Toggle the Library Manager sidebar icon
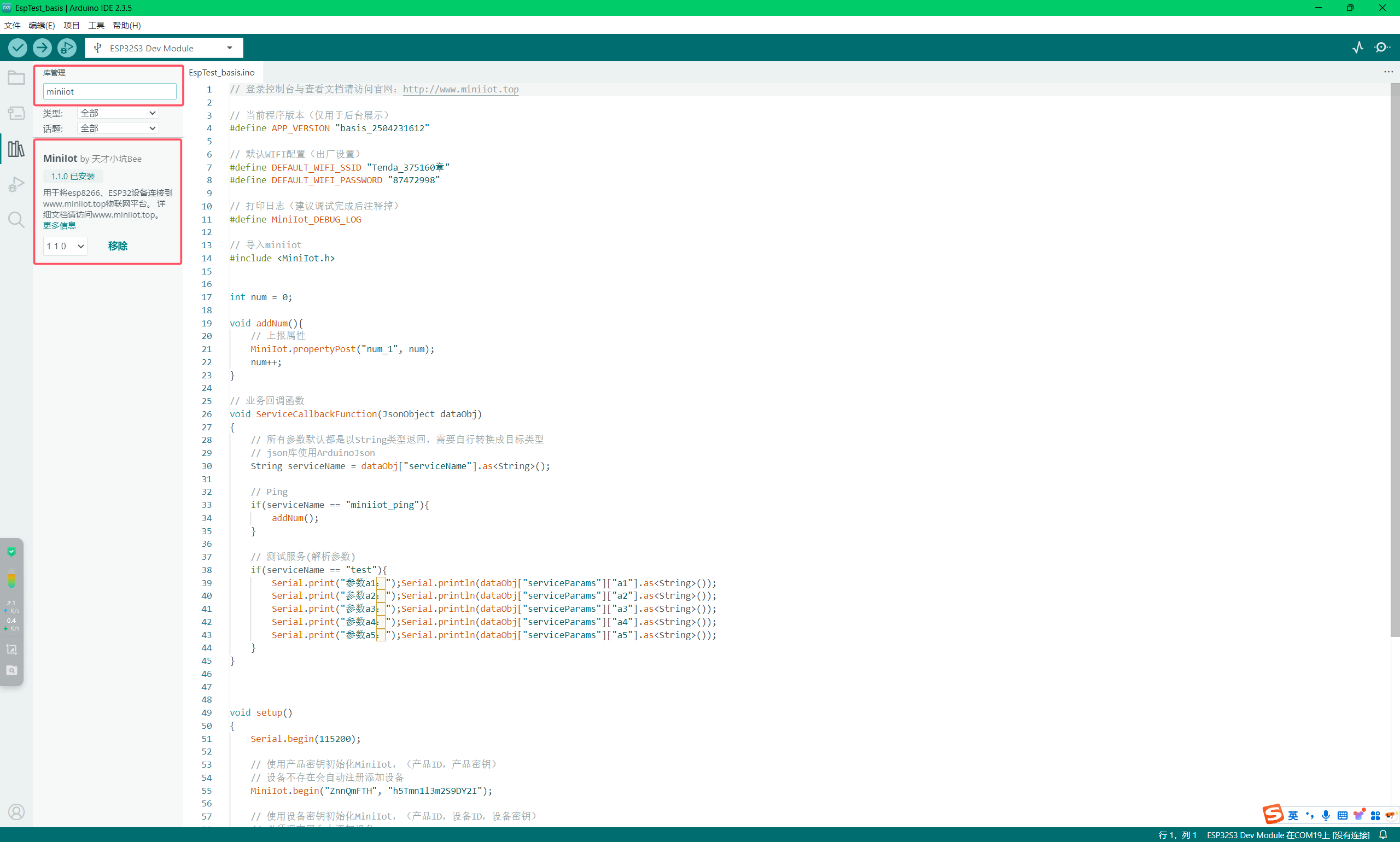 coord(16,149)
